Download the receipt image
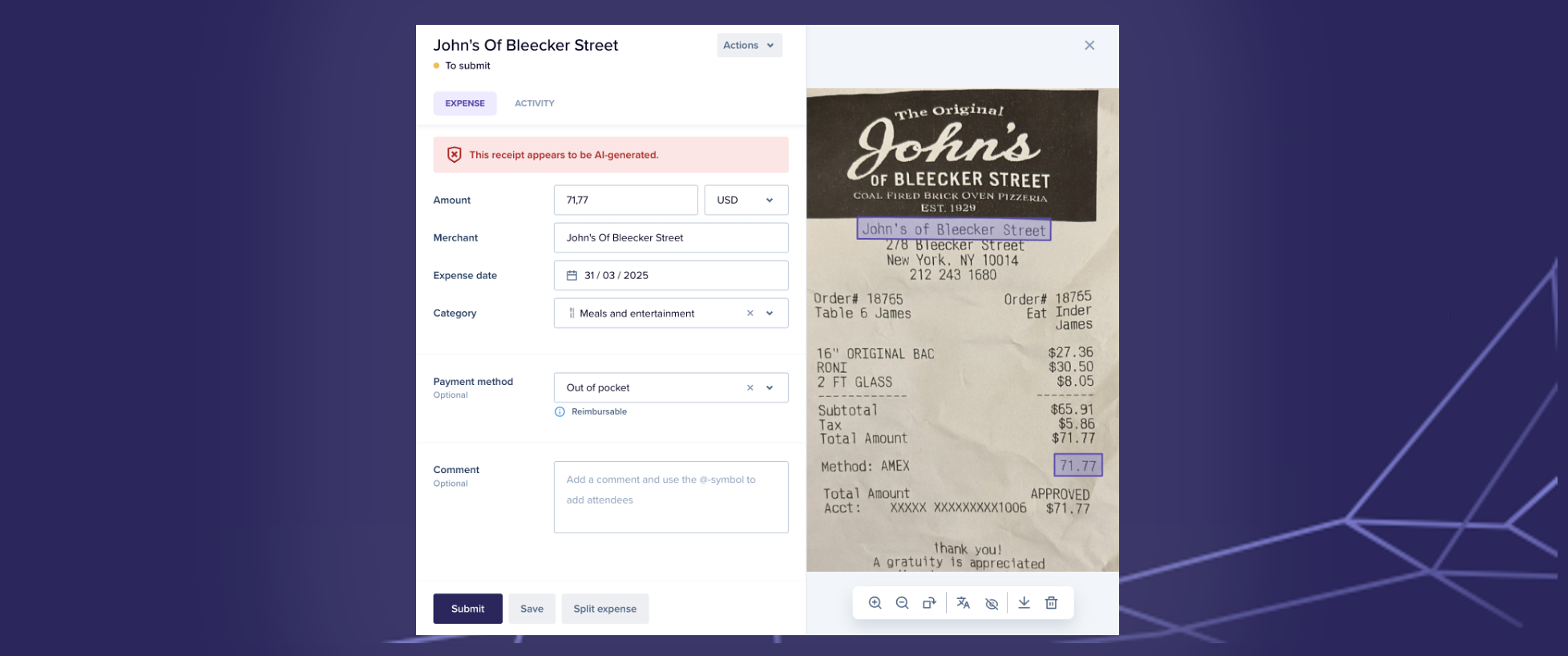The width and height of the screenshot is (1568, 656). pos(1024,603)
